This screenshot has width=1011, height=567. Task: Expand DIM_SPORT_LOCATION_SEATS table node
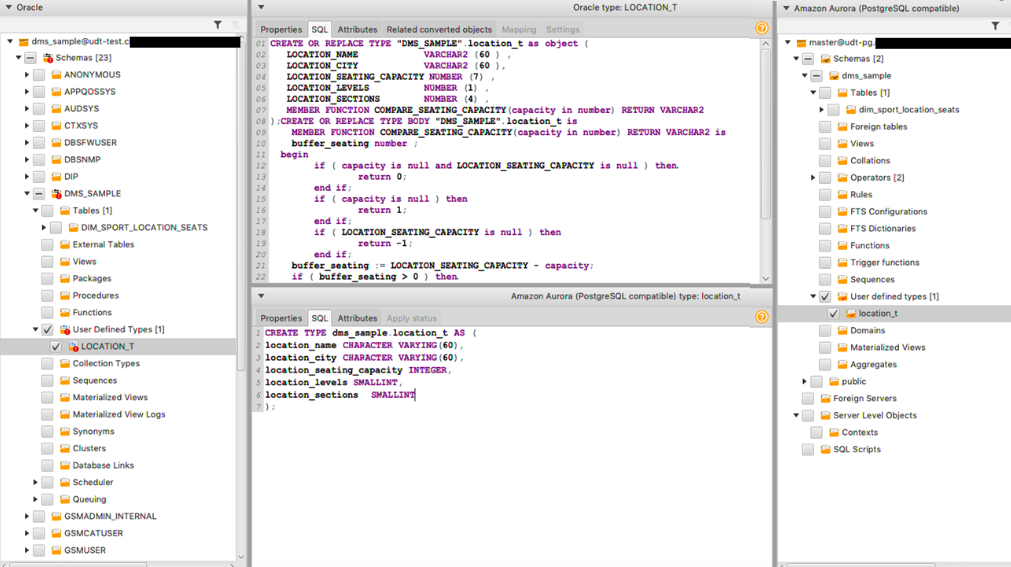[44, 228]
